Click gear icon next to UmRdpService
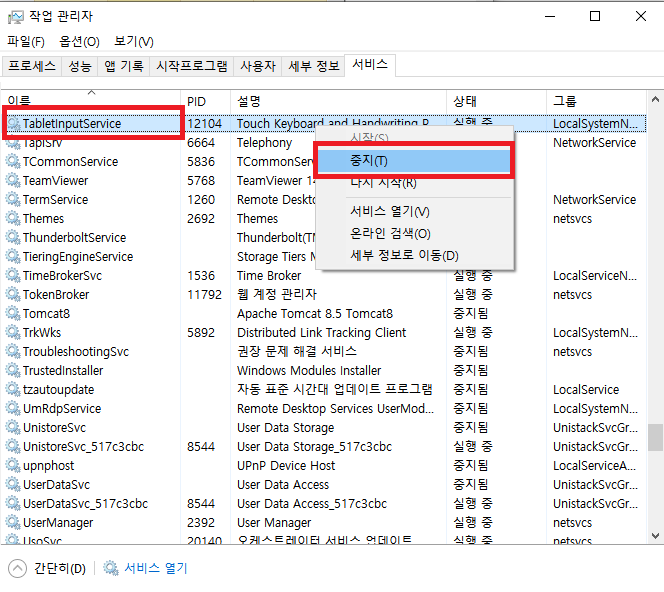Screen dimensions: 664x592 point(13,409)
